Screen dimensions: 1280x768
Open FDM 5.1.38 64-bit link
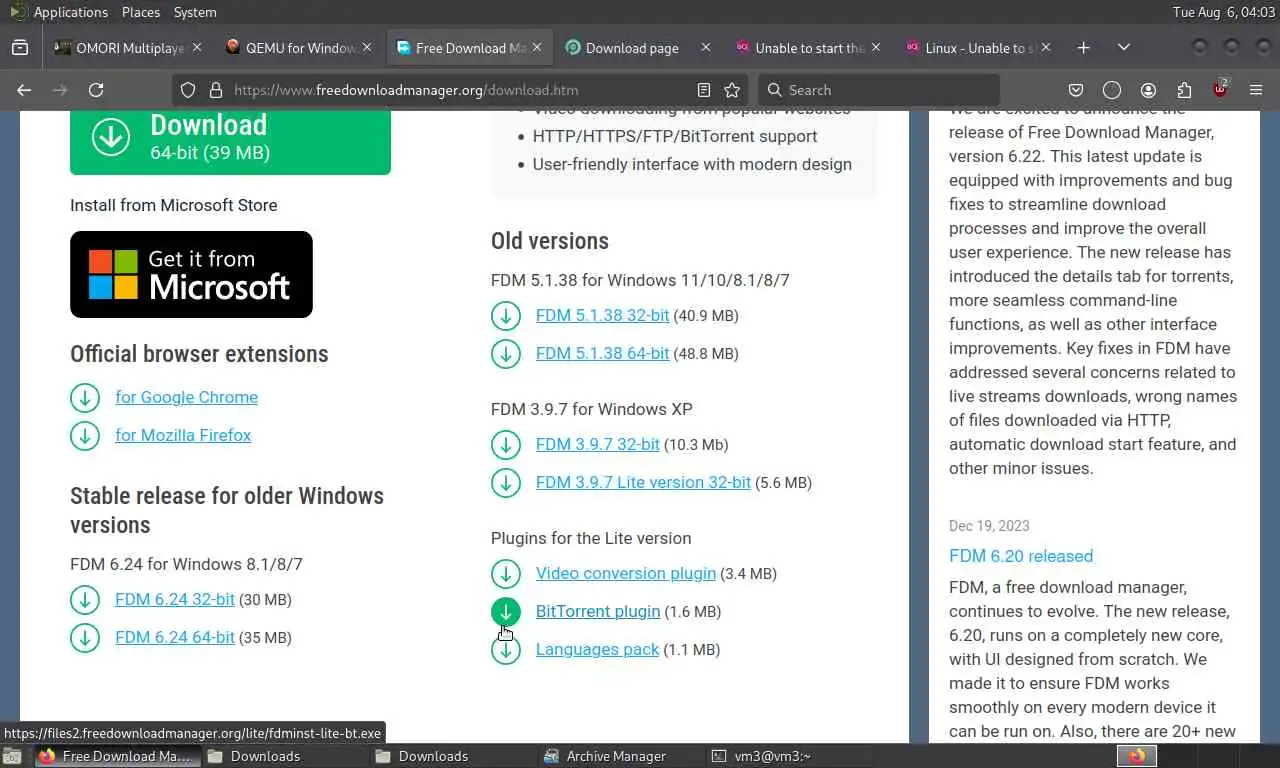602,353
